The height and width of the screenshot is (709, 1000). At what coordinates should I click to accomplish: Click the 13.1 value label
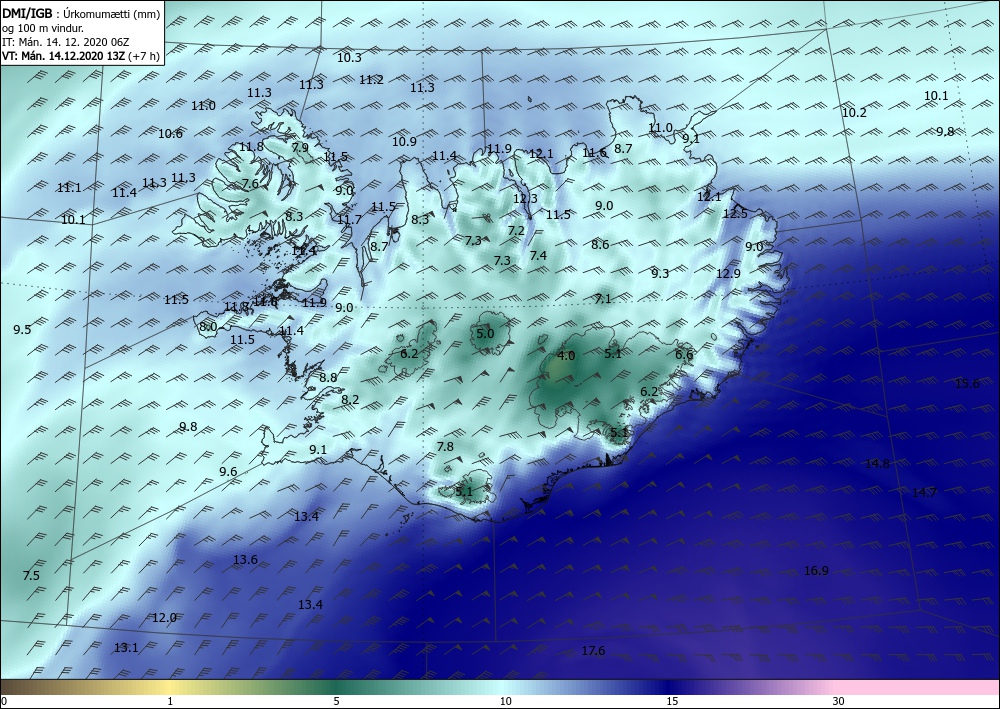tap(126, 648)
